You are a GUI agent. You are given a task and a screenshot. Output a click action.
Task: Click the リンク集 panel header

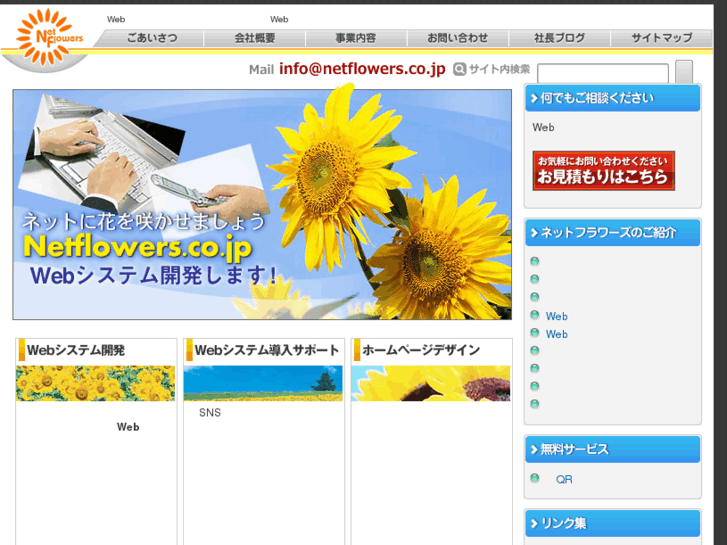(612, 523)
